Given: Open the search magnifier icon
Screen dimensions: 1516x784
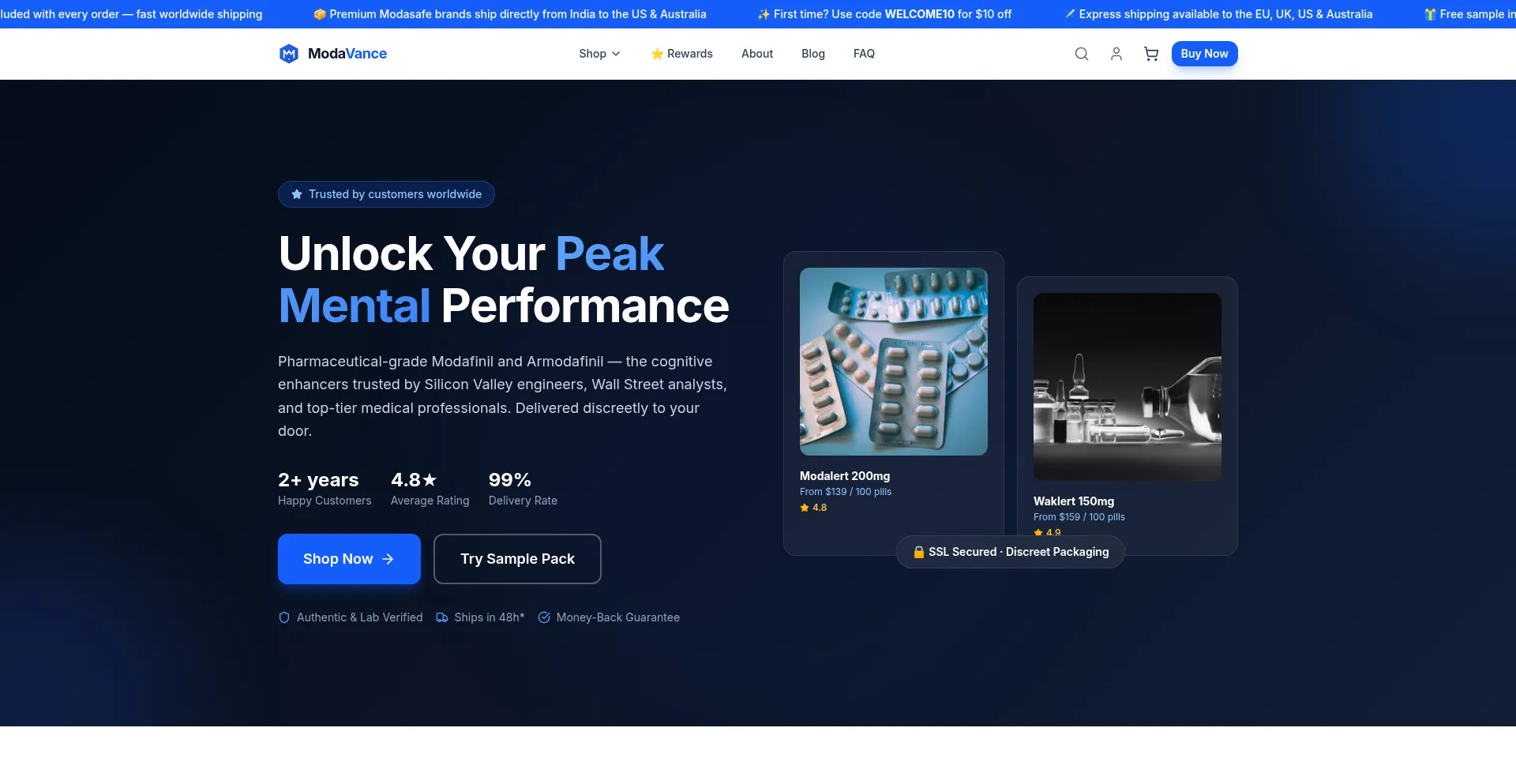Looking at the screenshot, I should coord(1082,54).
